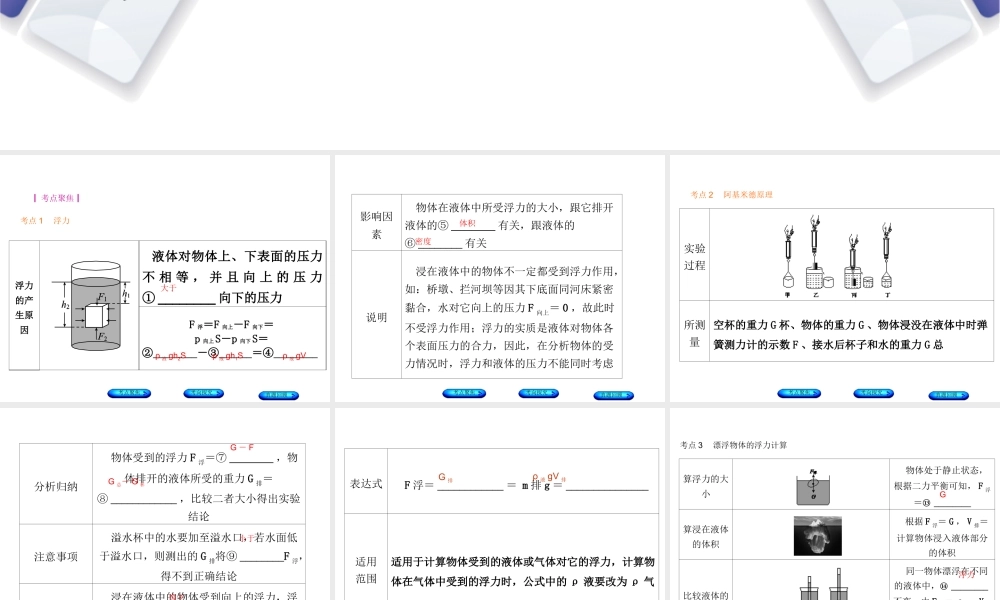Click the right blue button on the 阿基米德原理 slide
Viewport: 1000px width, 600px height.
948,395
